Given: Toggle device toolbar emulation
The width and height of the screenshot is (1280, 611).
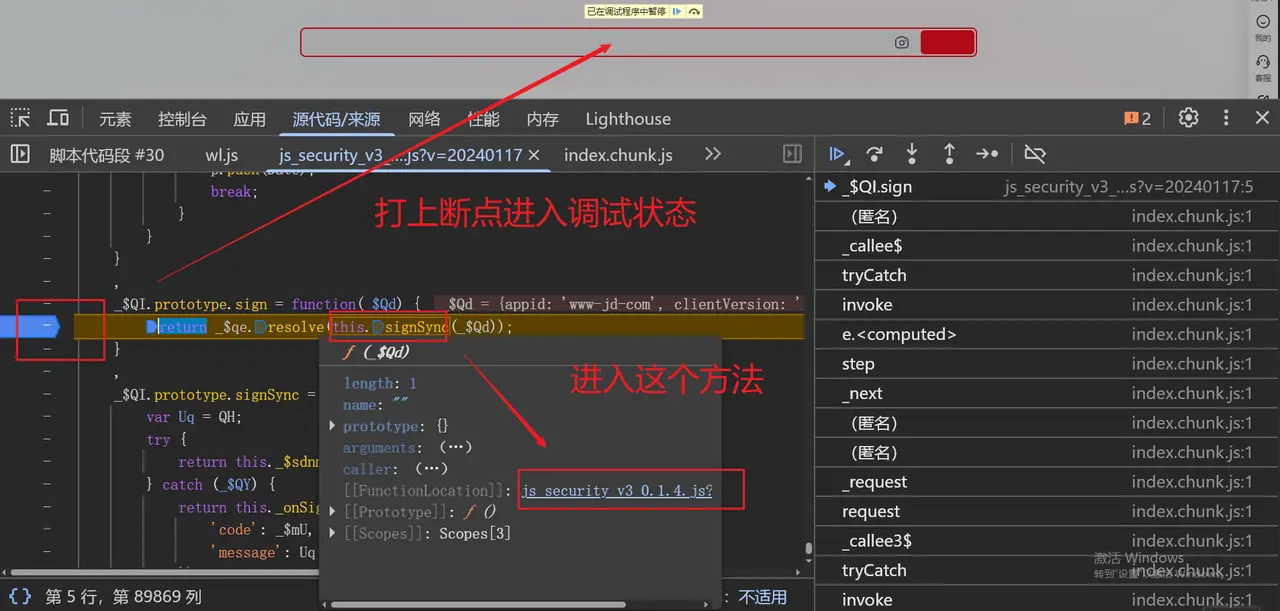Looking at the screenshot, I should click(58, 118).
